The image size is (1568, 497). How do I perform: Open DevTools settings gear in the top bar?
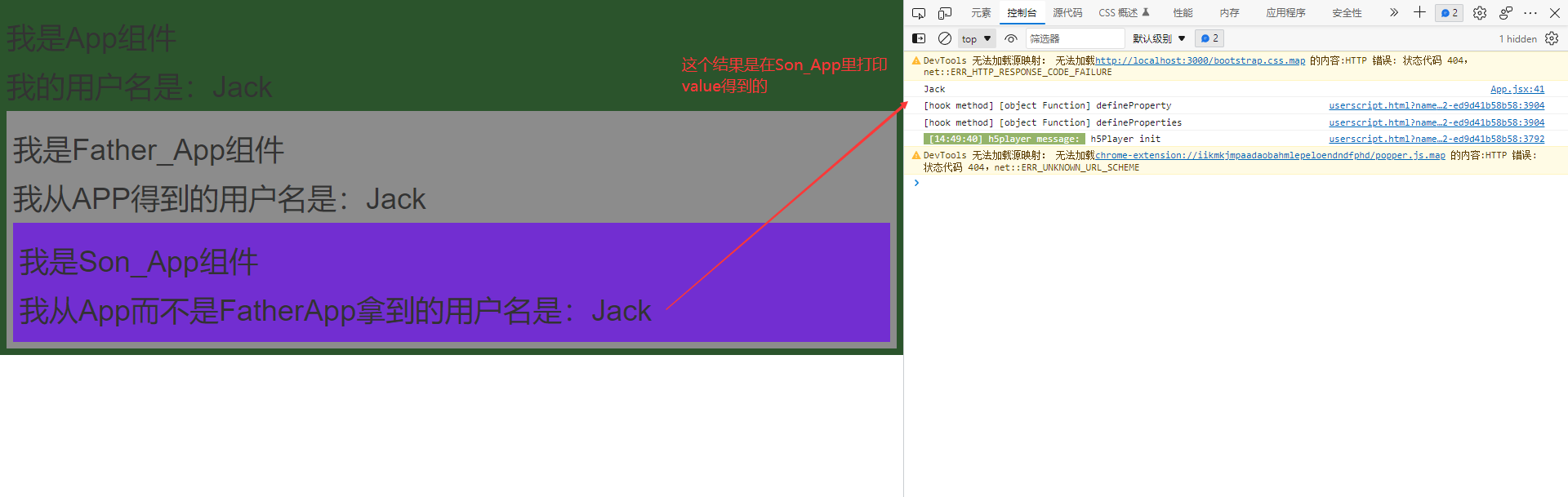click(1480, 13)
